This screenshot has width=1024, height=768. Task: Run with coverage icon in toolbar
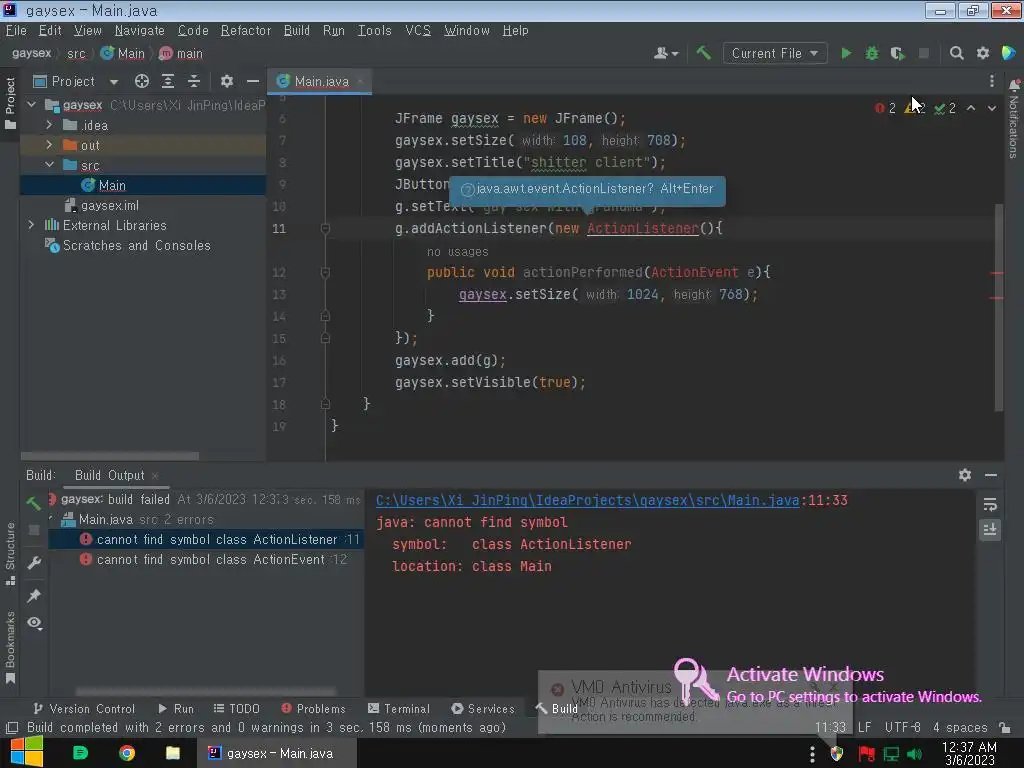click(x=898, y=54)
